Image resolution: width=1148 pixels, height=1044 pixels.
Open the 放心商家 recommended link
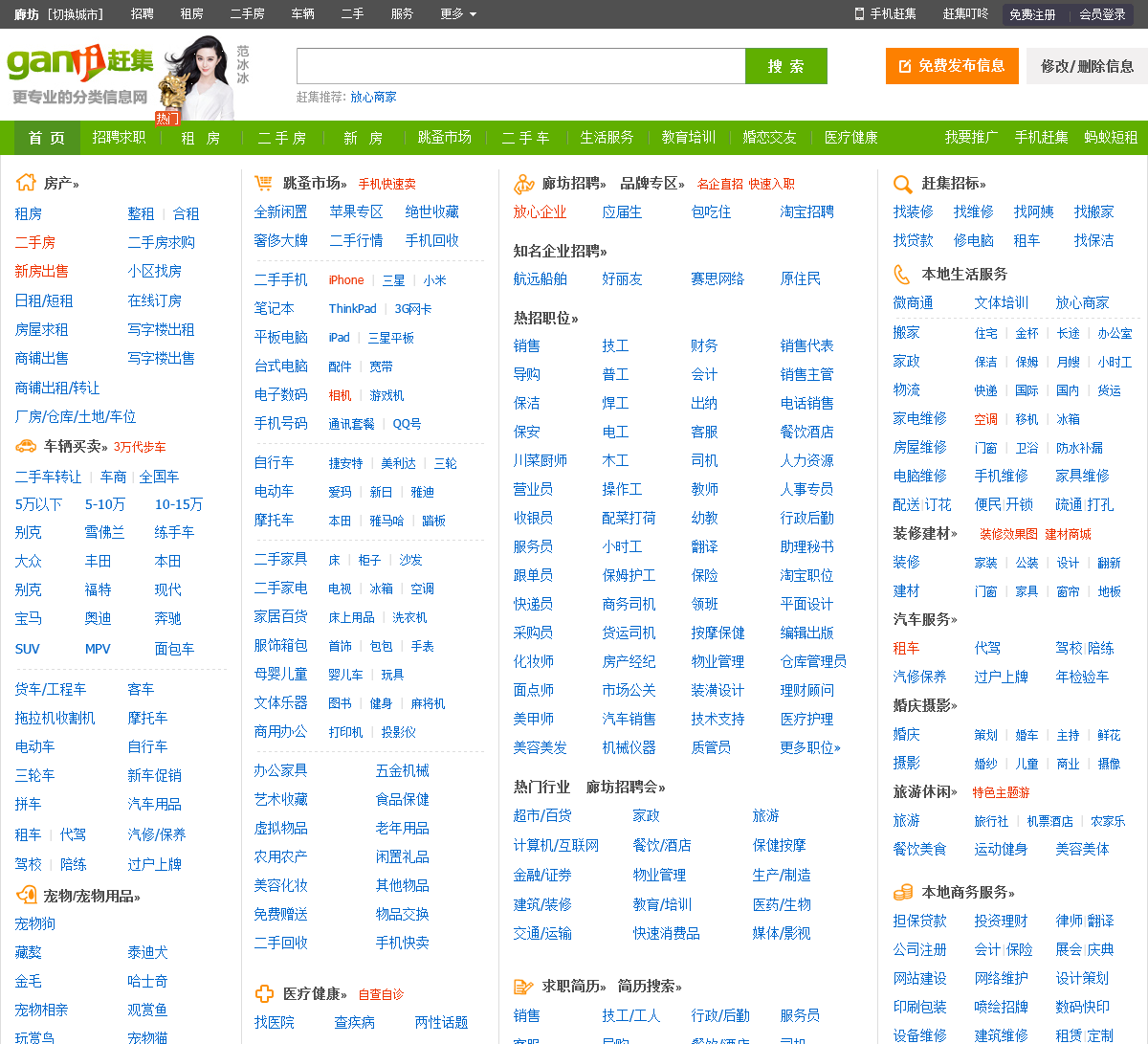pyautogui.click(x=373, y=98)
